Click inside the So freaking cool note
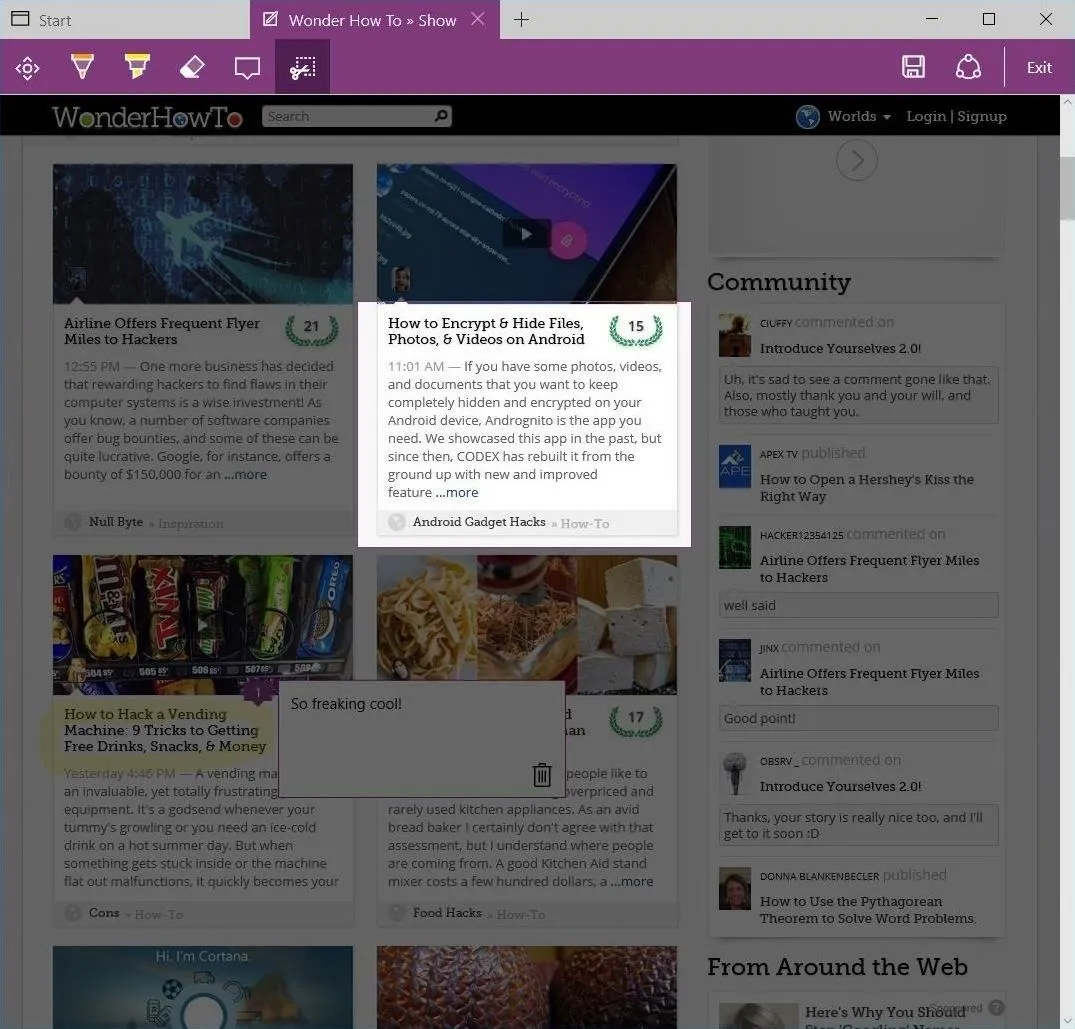 [x=421, y=739]
